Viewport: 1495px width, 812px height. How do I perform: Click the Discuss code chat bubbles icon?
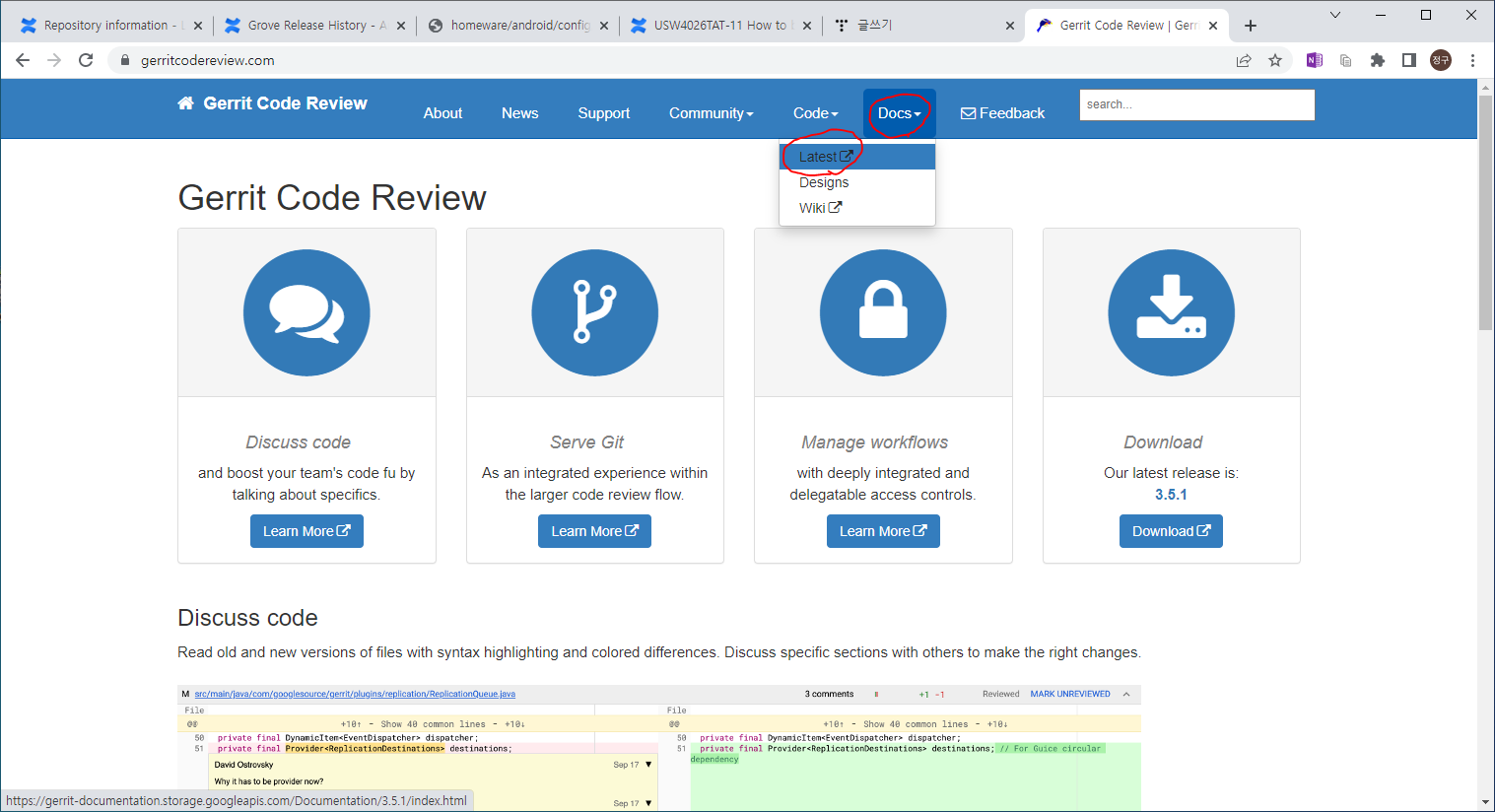[306, 312]
